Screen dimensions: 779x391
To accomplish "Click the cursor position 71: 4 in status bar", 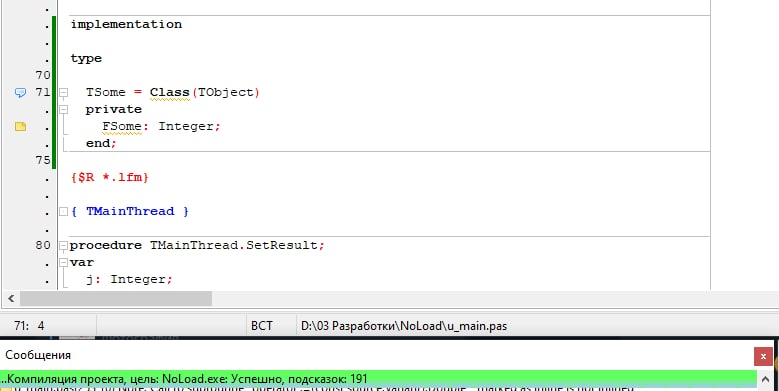I will pyautogui.click(x=29, y=326).
